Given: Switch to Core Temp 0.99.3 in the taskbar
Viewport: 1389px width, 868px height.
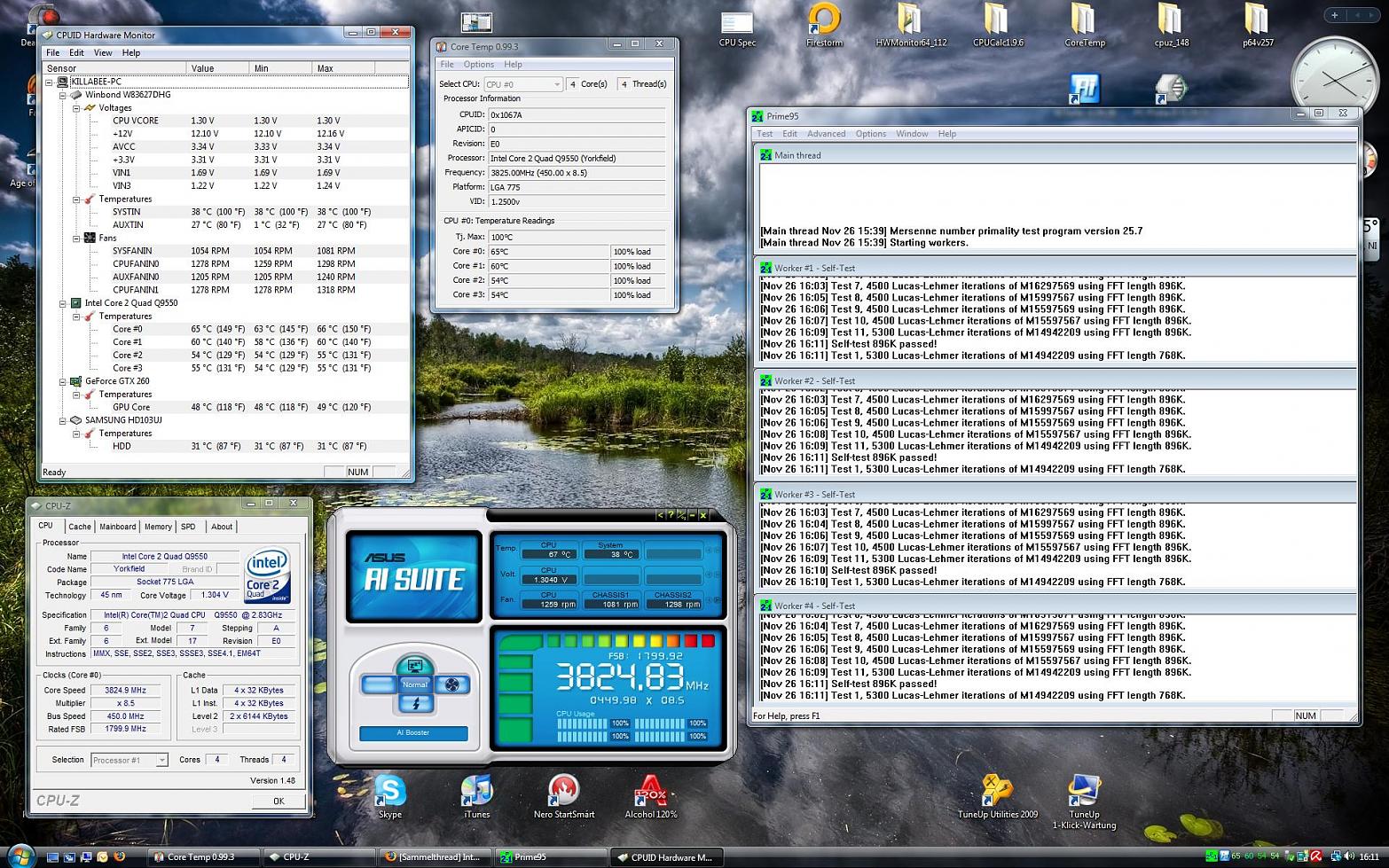Looking at the screenshot, I should (x=202, y=856).
